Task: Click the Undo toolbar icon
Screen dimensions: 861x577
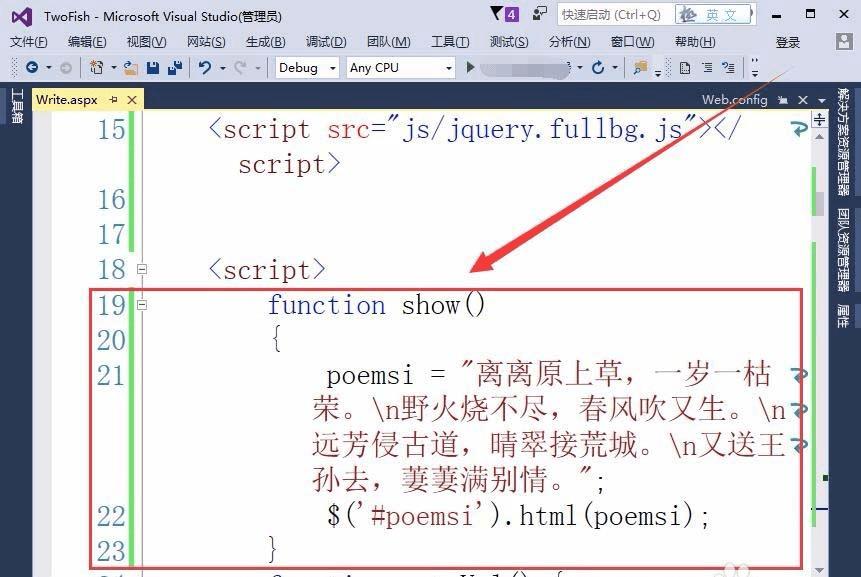Action: (205, 68)
